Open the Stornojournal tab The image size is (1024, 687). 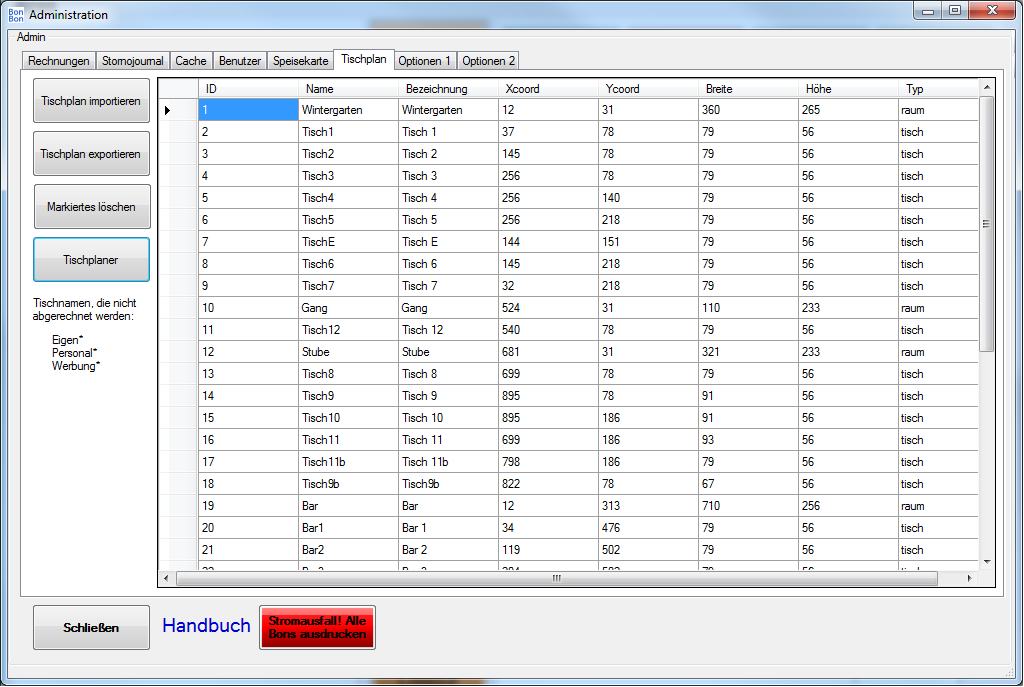point(132,61)
